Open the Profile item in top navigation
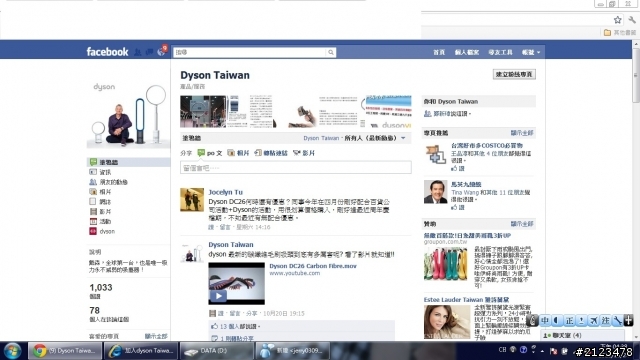Viewport: 640px width, 360px height. coord(467,52)
